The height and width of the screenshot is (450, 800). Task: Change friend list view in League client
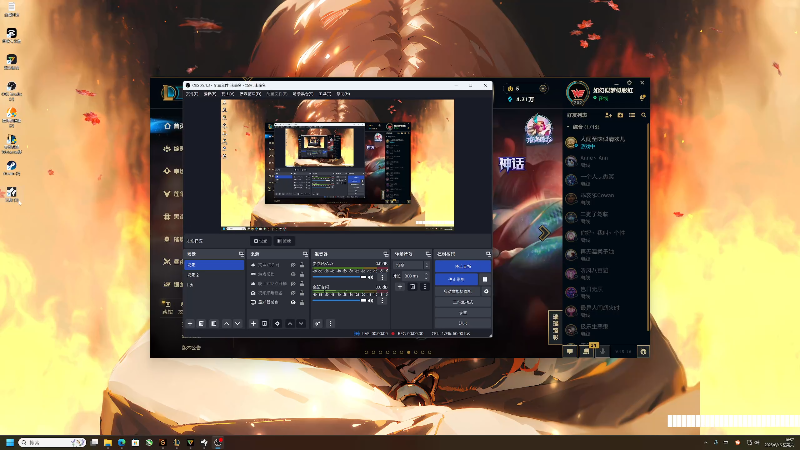632,115
